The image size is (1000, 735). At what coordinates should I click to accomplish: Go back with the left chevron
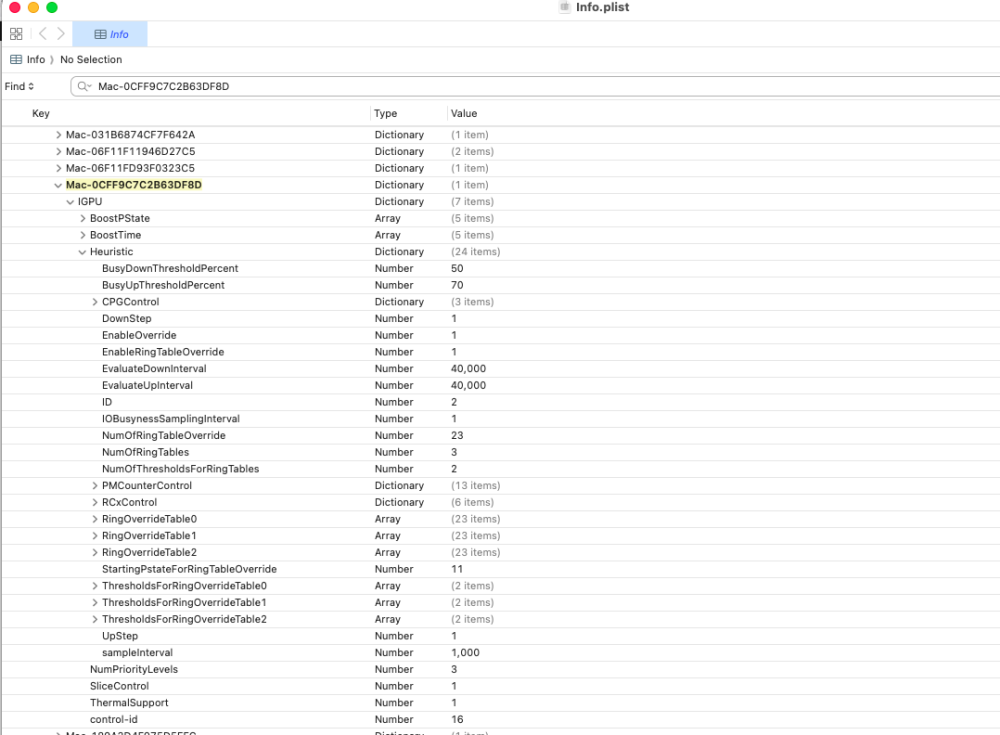coord(43,34)
